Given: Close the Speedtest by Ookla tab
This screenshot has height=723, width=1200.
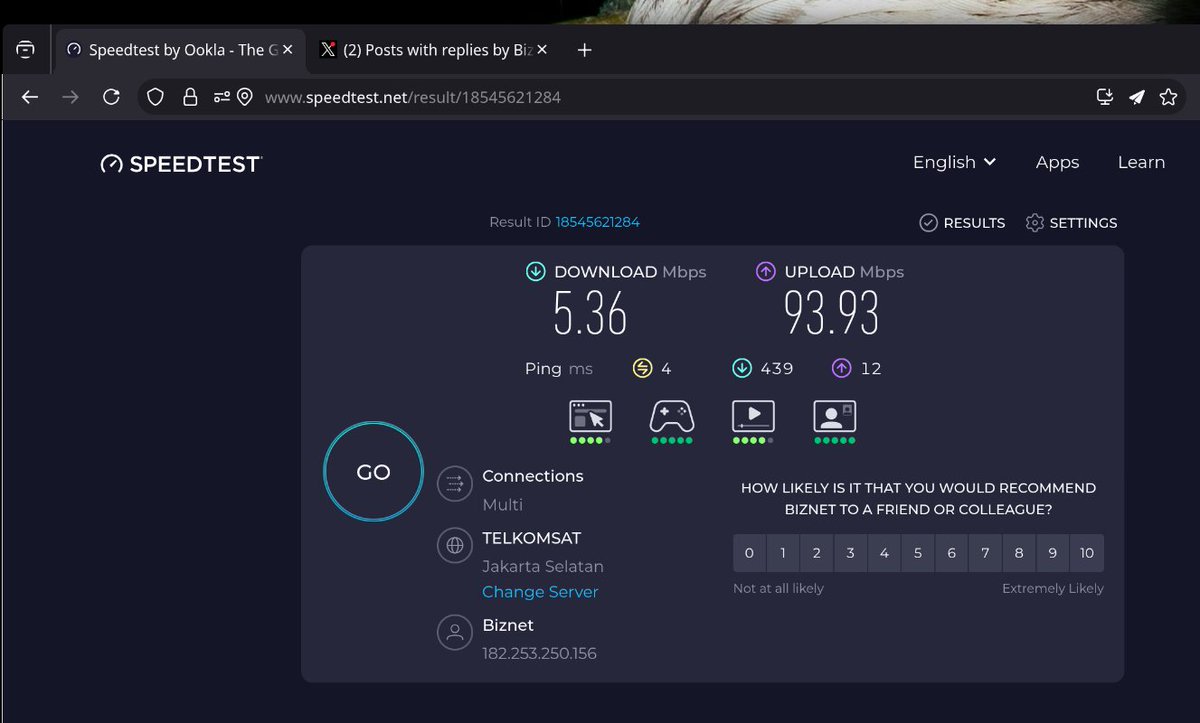Looking at the screenshot, I should tap(288, 50).
